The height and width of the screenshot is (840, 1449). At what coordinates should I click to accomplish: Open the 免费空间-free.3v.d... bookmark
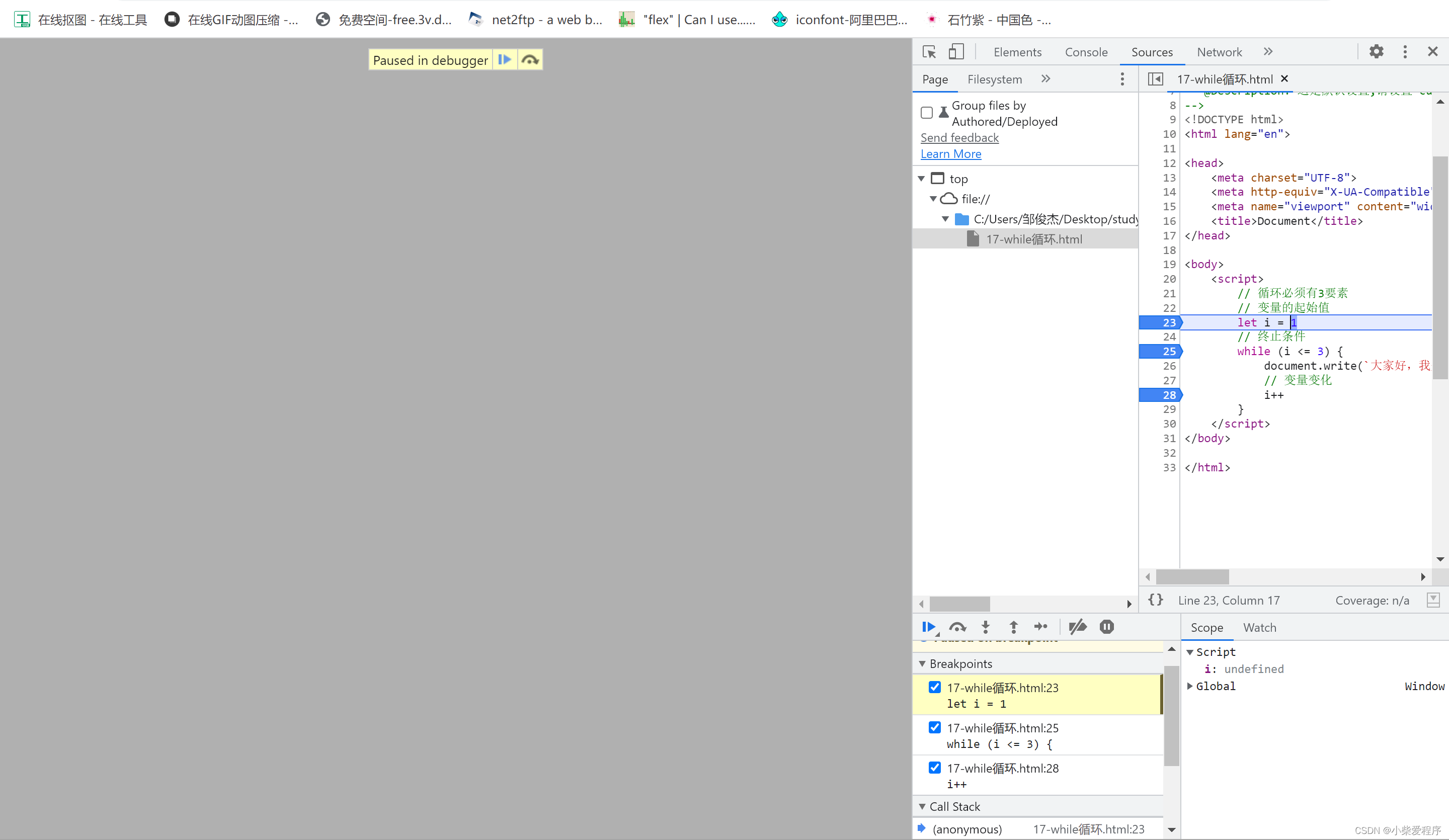tap(384, 20)
